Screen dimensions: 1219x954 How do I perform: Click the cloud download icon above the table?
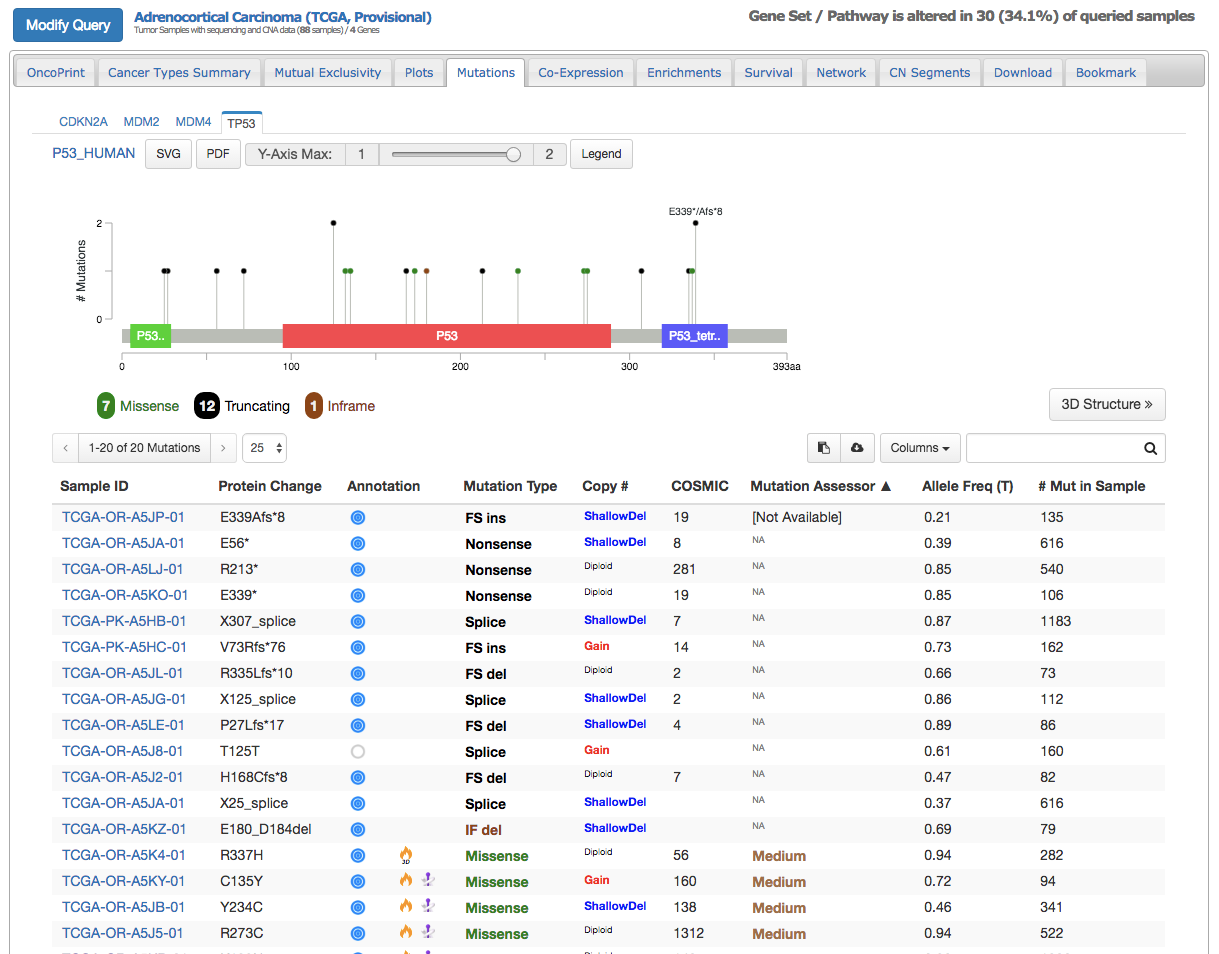[x=857, y=447]
